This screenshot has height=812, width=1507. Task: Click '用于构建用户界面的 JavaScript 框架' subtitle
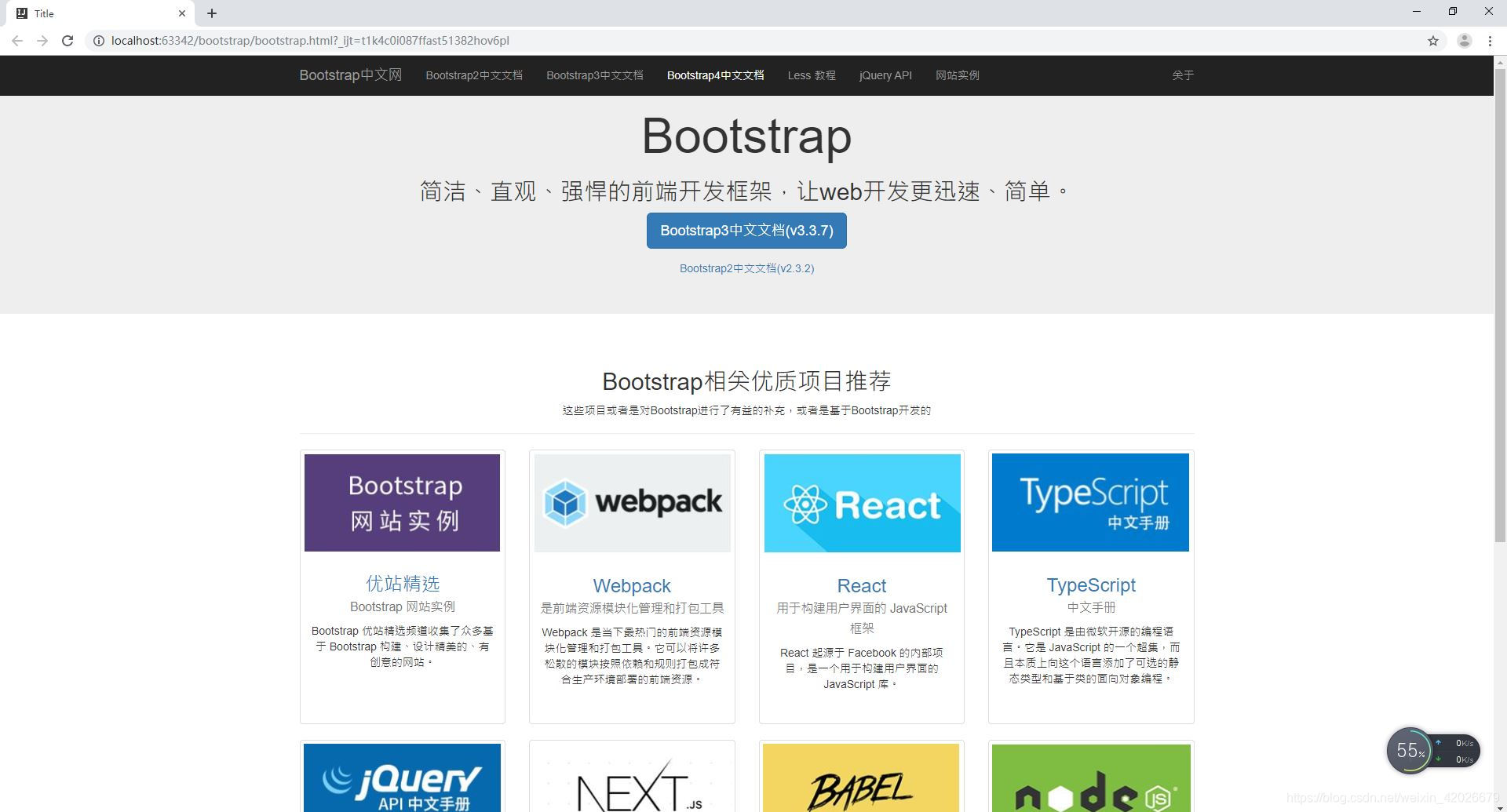(862, 618)
